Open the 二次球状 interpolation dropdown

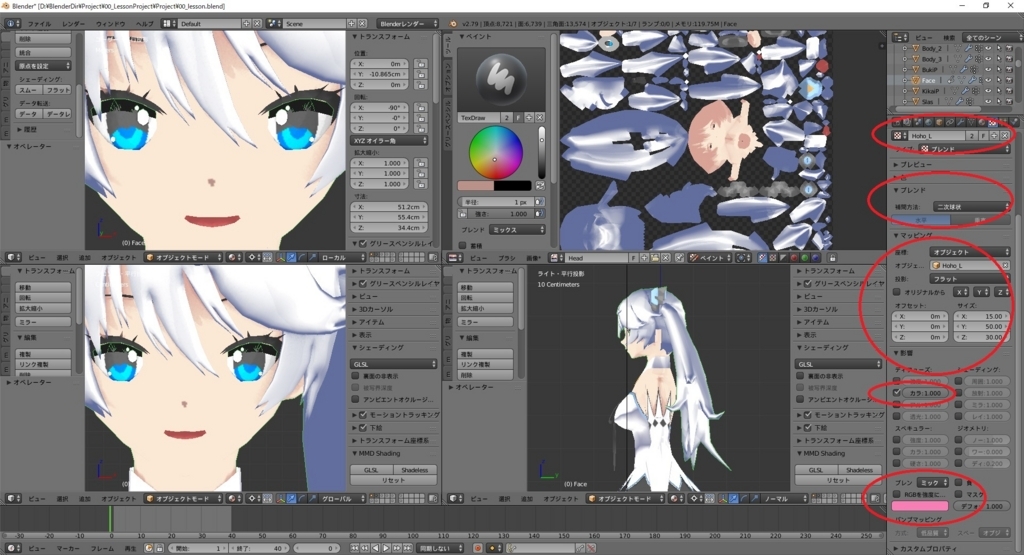[972, 206]
